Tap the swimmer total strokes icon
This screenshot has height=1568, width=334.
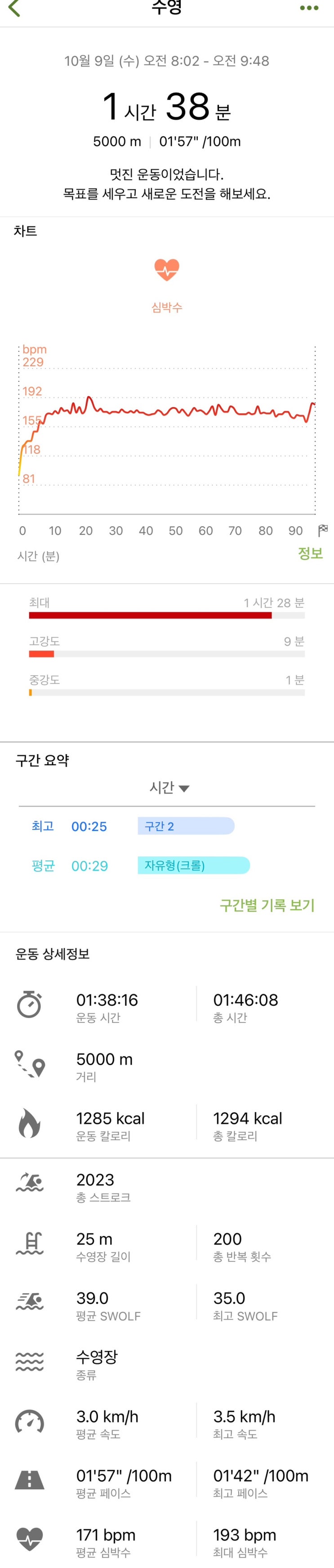pos(30,1182)
